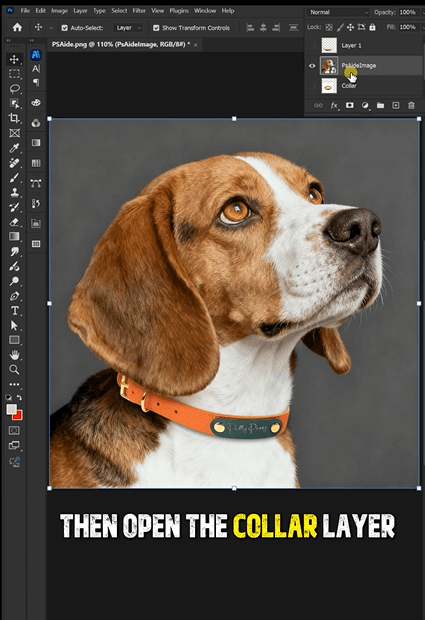Swap foreground and background colors
Image resolution: width=425 pixels, height=620 pixels.
(19, 398)
